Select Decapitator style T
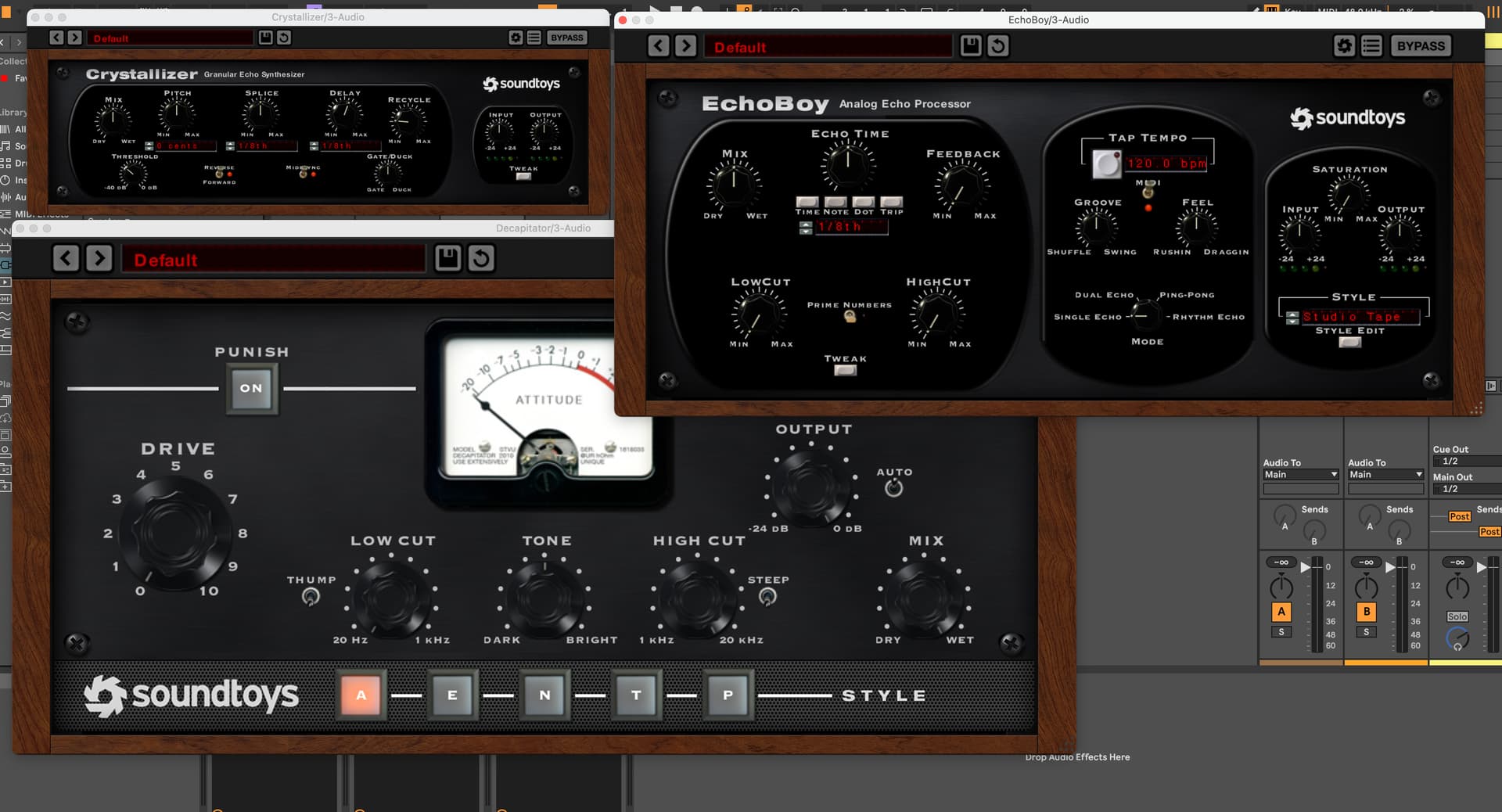Screen dimensions: 1502x812 click(636, 695)
